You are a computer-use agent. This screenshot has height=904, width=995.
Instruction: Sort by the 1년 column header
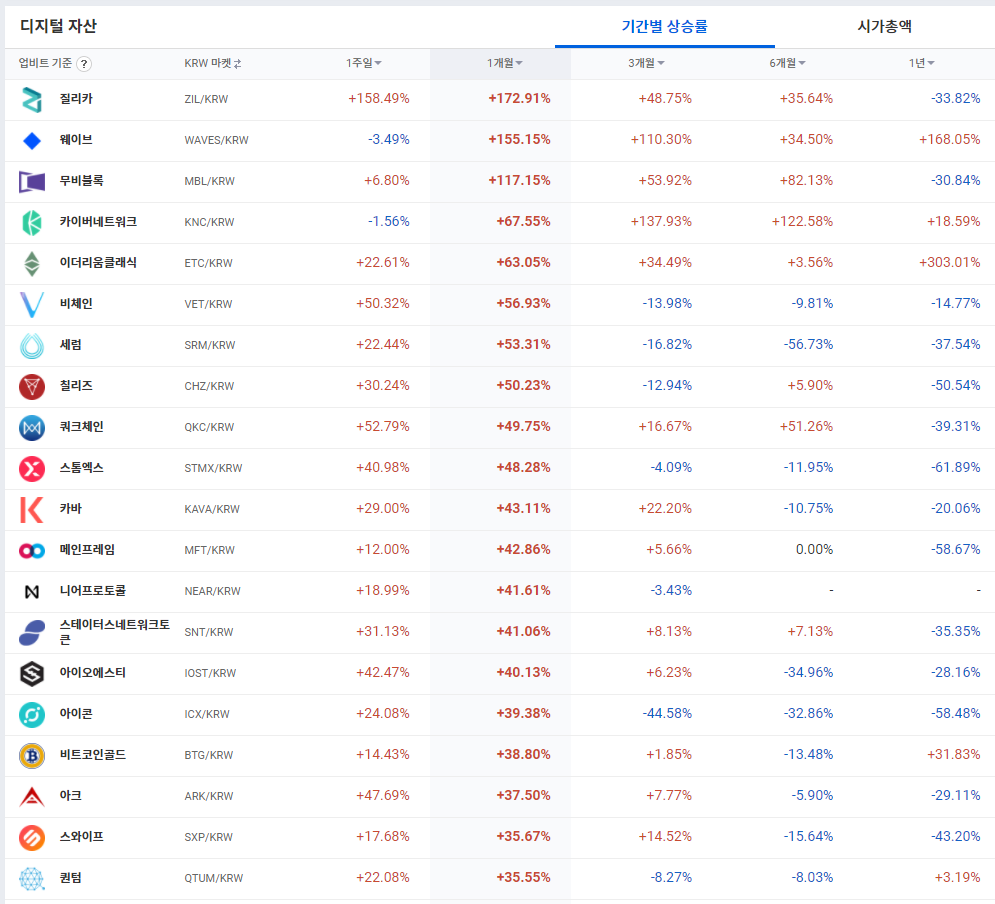pos(921,63)
